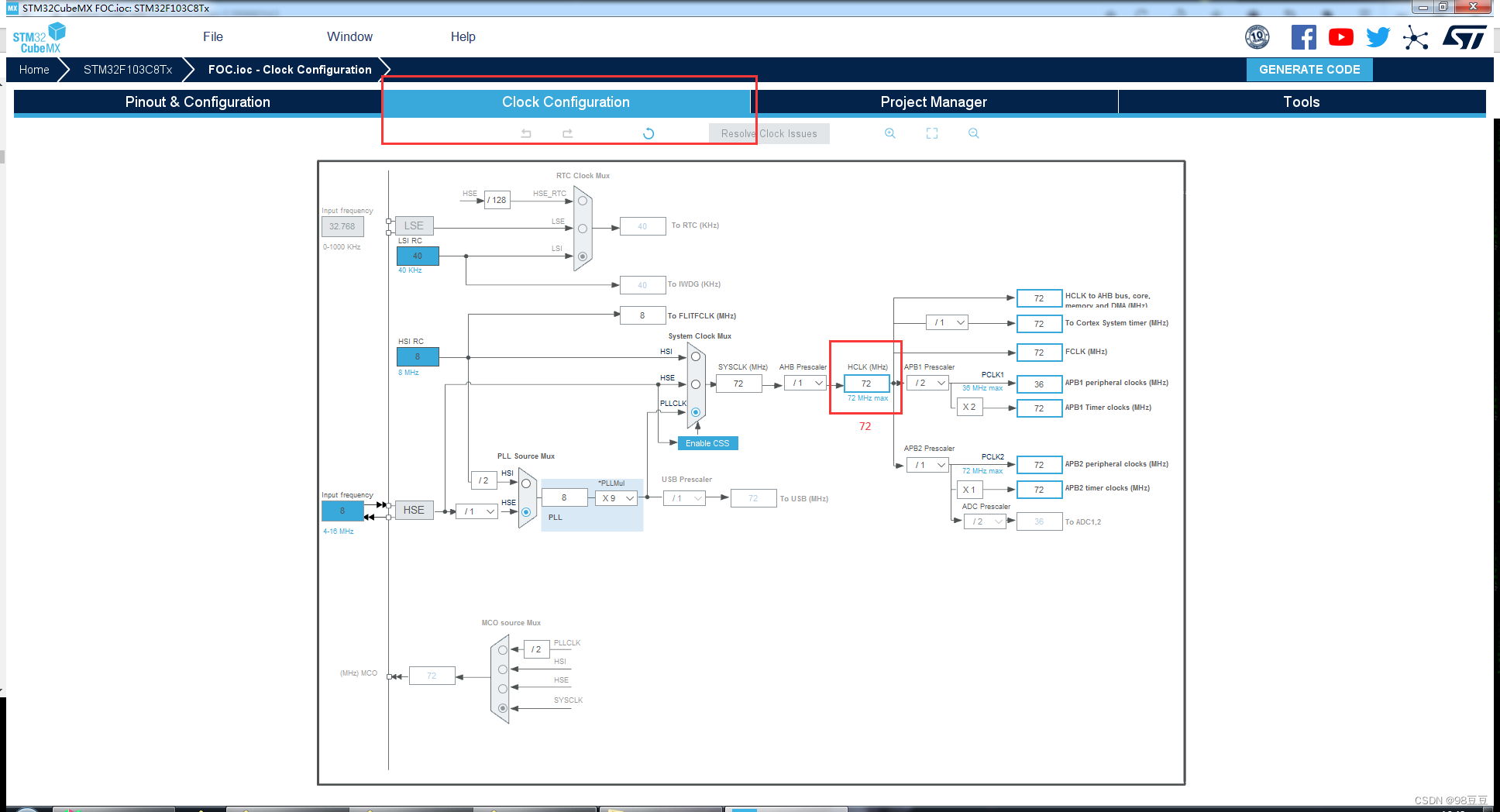Open ST Twitter page icon
This screenshot has width=1500, height=812.
(1378, 37)
